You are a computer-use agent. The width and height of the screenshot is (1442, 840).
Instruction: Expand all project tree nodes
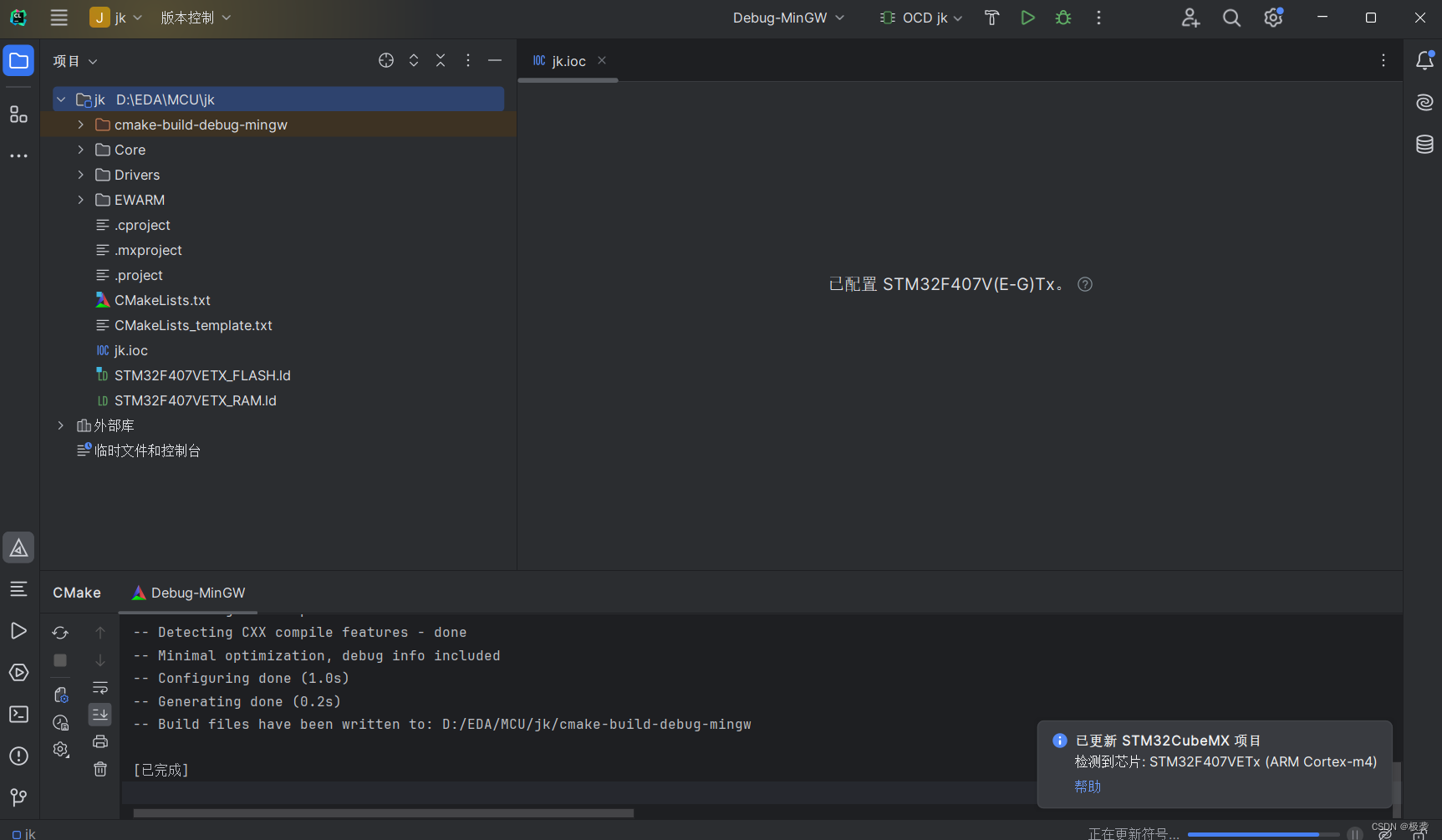click(x=414, y=60)
